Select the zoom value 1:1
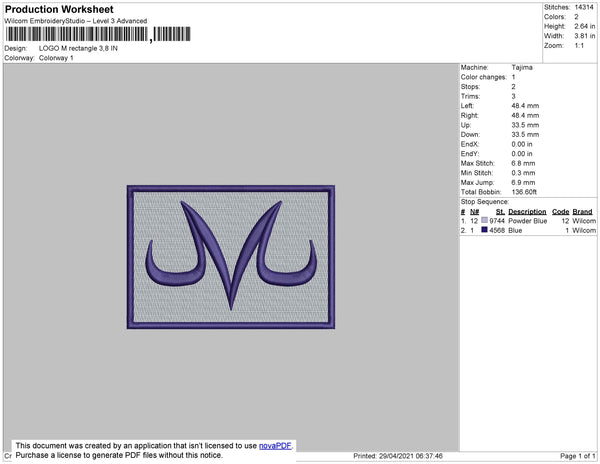The height and width of the screenshot is (464, 600). (x=579, y=46)
